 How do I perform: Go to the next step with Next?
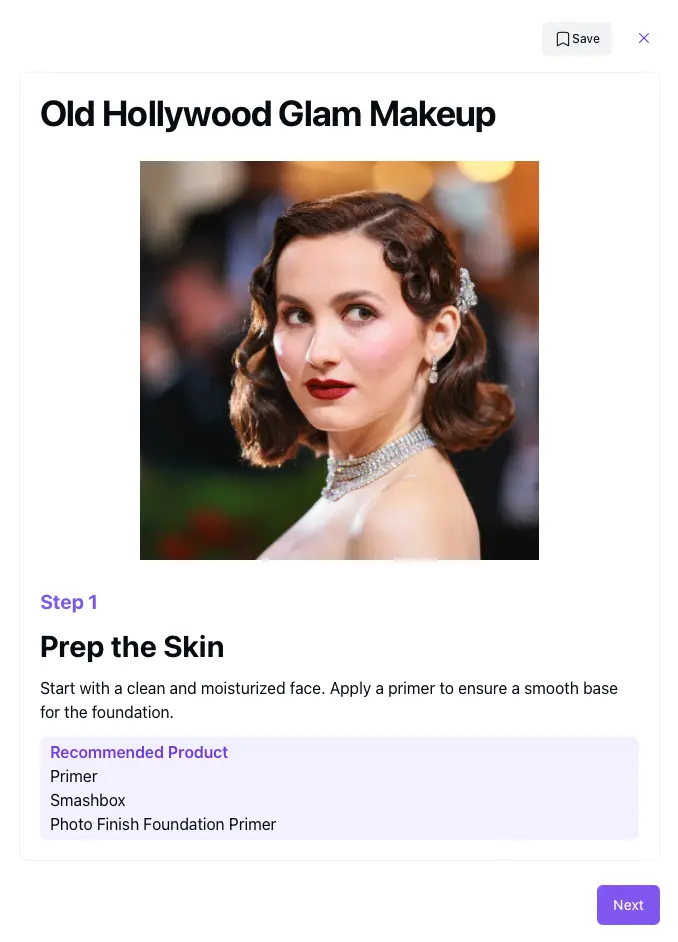click(x=628, y=905)
